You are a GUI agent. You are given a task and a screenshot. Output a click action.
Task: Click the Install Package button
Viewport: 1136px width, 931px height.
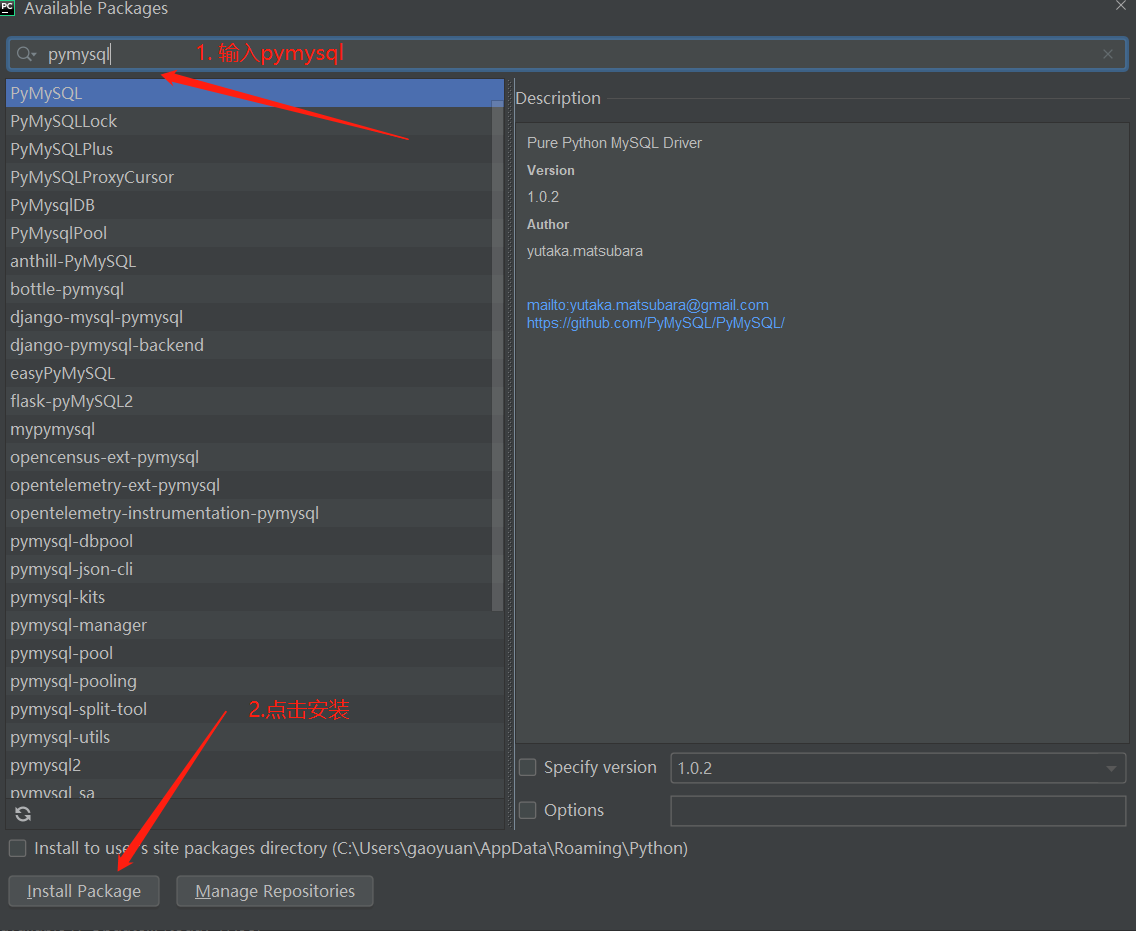click(x=84, y=891)
